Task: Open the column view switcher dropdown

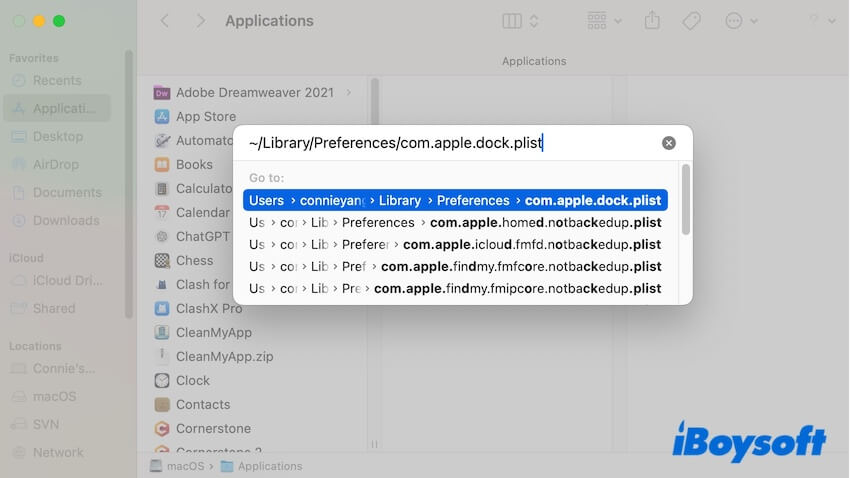Action: (x=520, y=21)
